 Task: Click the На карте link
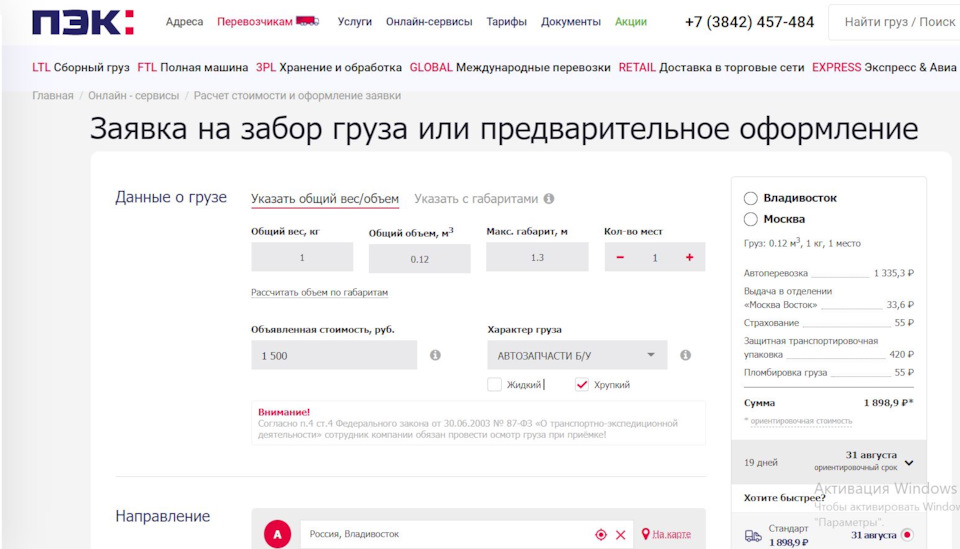click(672, 534)
